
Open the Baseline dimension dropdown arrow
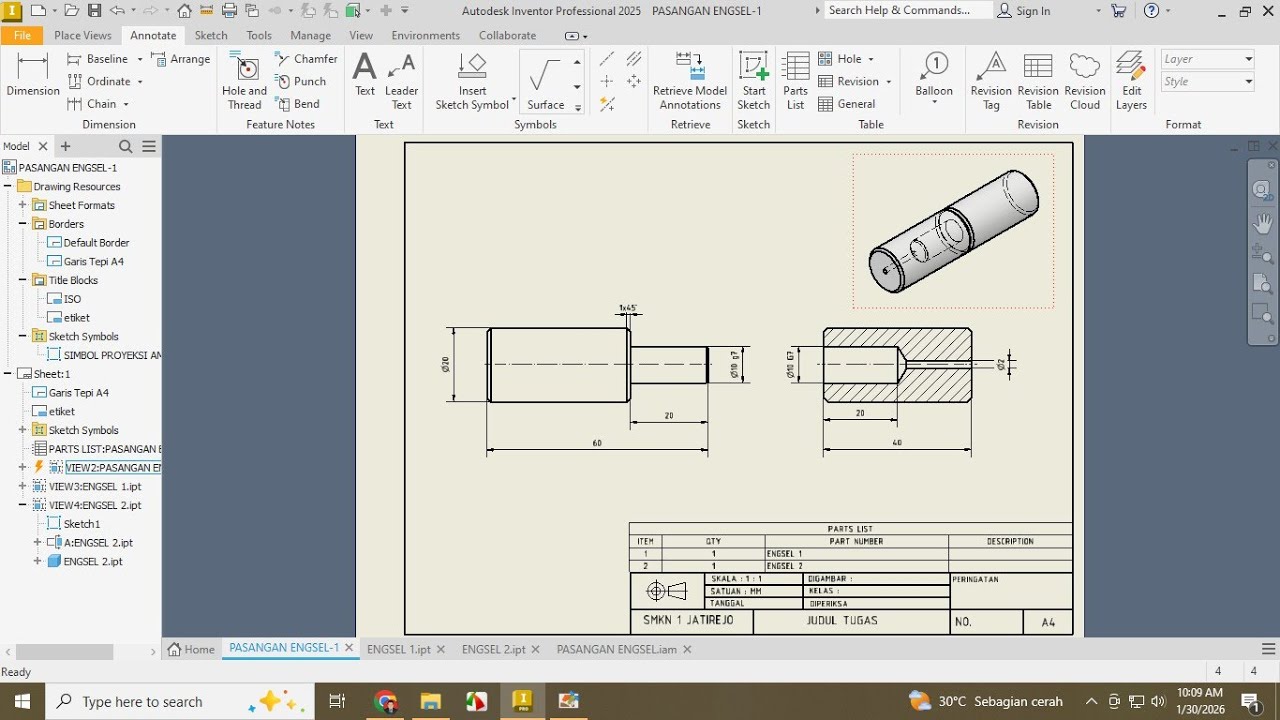click(x=138, y=59)
